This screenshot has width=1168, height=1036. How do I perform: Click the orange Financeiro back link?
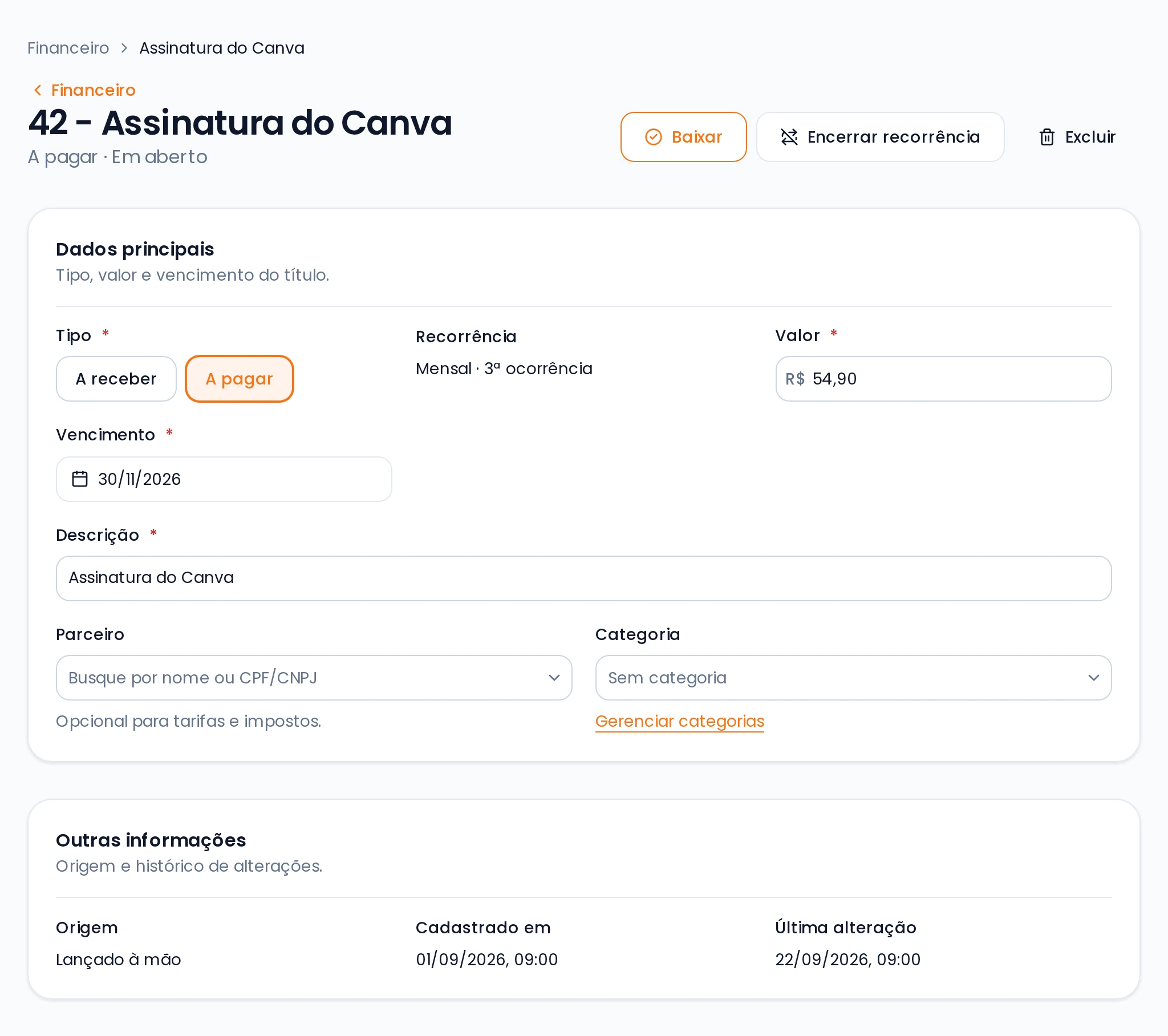tap(93, 90)
